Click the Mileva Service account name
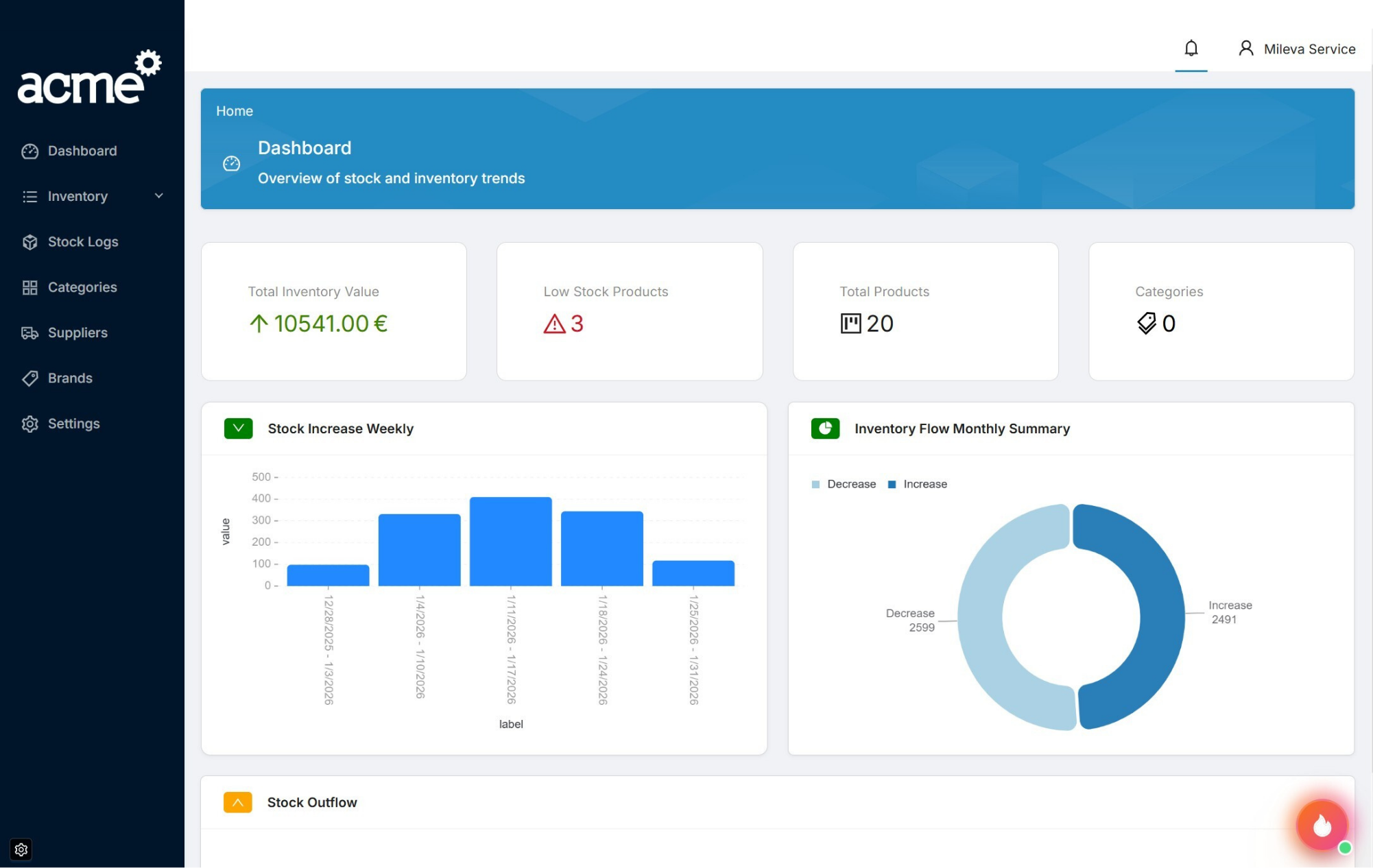Image resolution: width=1373 pixels, height=868 pixels. (x=1309, y=48)
